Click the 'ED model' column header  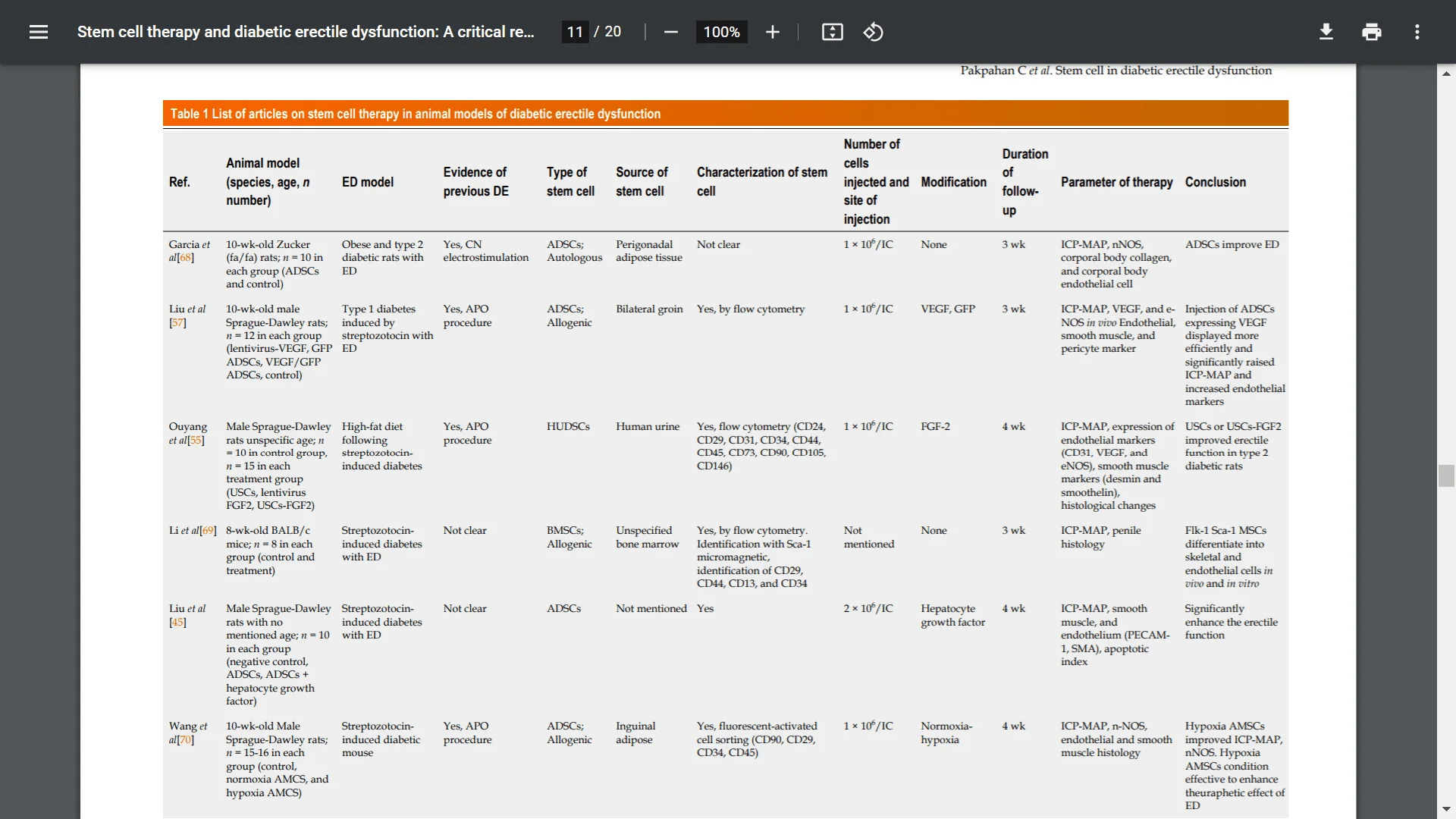(x=368, y=182)
